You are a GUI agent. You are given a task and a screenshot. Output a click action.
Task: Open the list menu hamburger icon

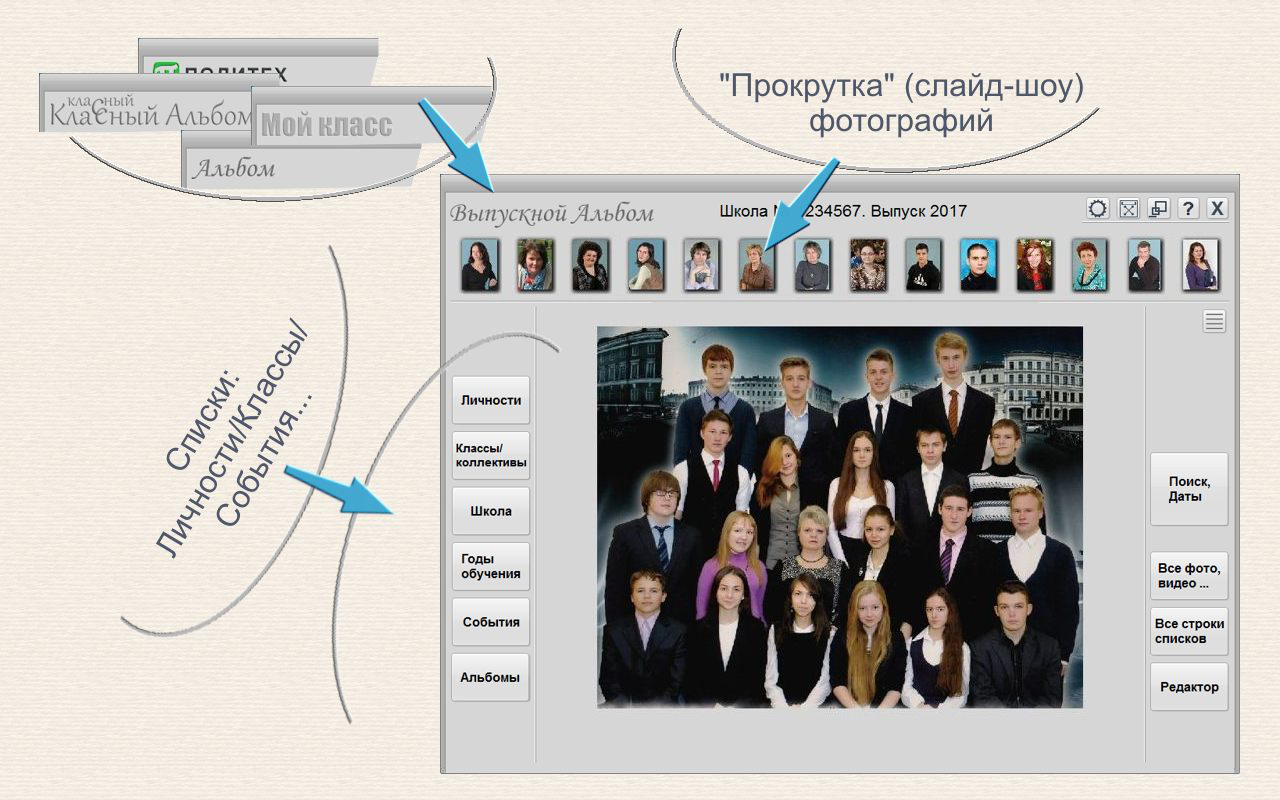click(x=1213, y=320)
